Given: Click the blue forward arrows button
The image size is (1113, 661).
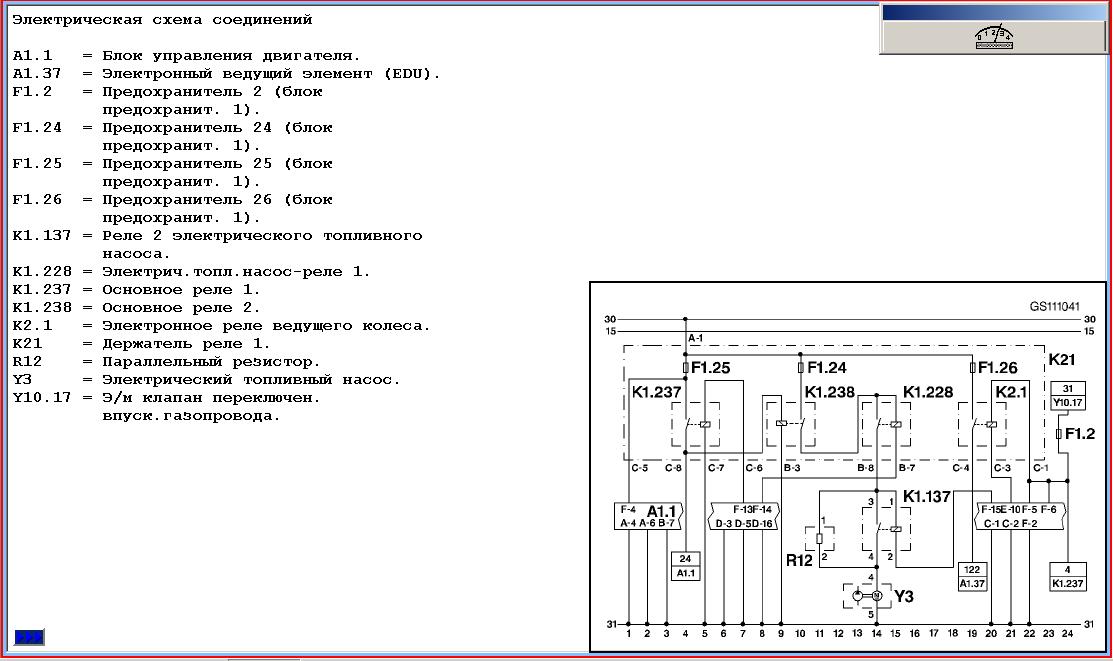Looking at the screenshot, I should pyautogui.click(x=29, y=637).
